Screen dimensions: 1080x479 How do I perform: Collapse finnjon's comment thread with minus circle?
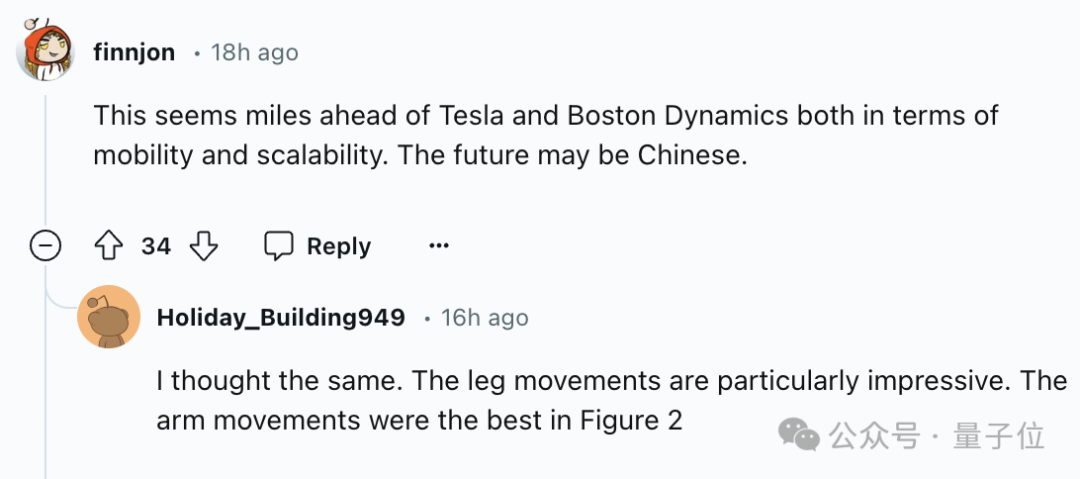point(45,246)
